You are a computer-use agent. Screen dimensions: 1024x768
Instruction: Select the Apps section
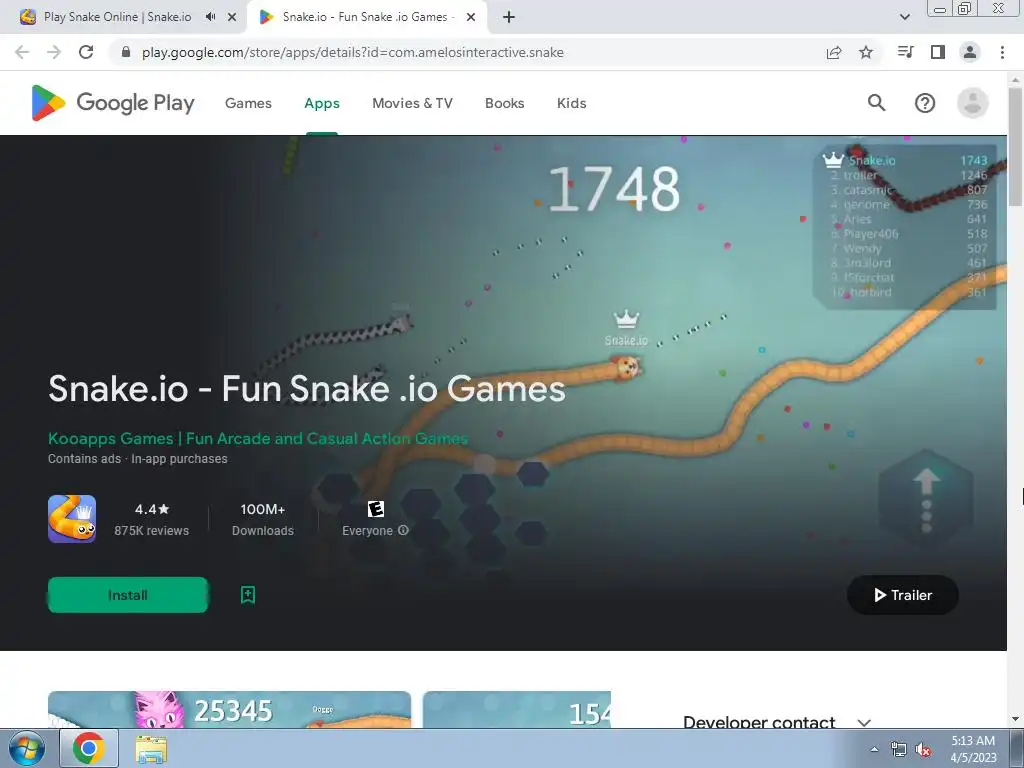[322, 103]
